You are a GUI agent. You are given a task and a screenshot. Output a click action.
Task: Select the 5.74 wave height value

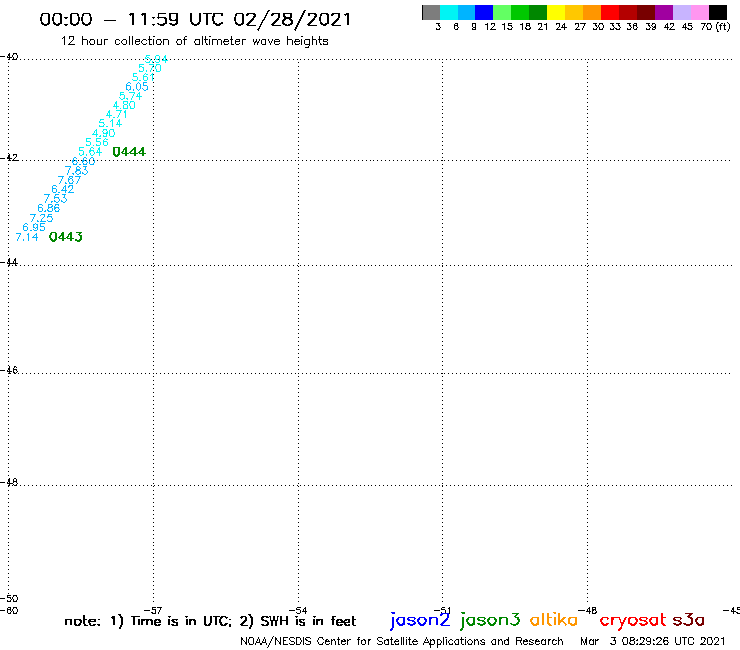coord(130,96)
